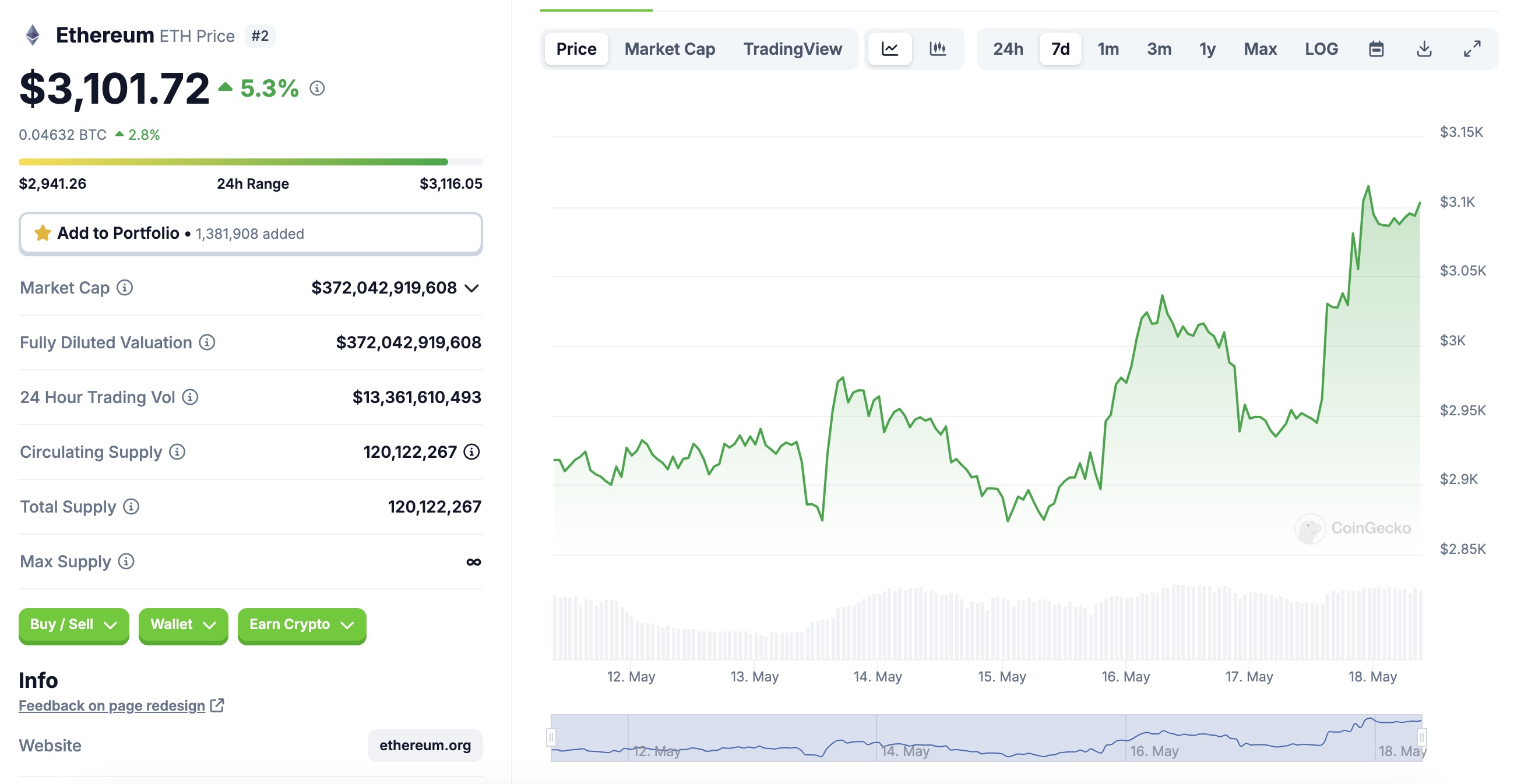Click the 24h Range progress bar
The height and width of the screenshot is (784, 1535).
tap(251, 162)
